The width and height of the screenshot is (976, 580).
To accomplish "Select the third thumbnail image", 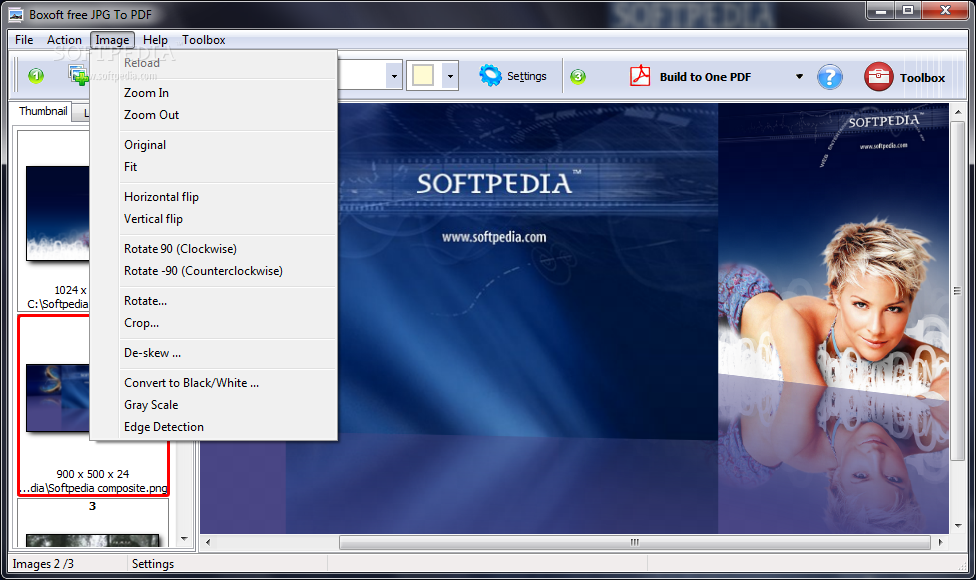I will click(93, 540).
